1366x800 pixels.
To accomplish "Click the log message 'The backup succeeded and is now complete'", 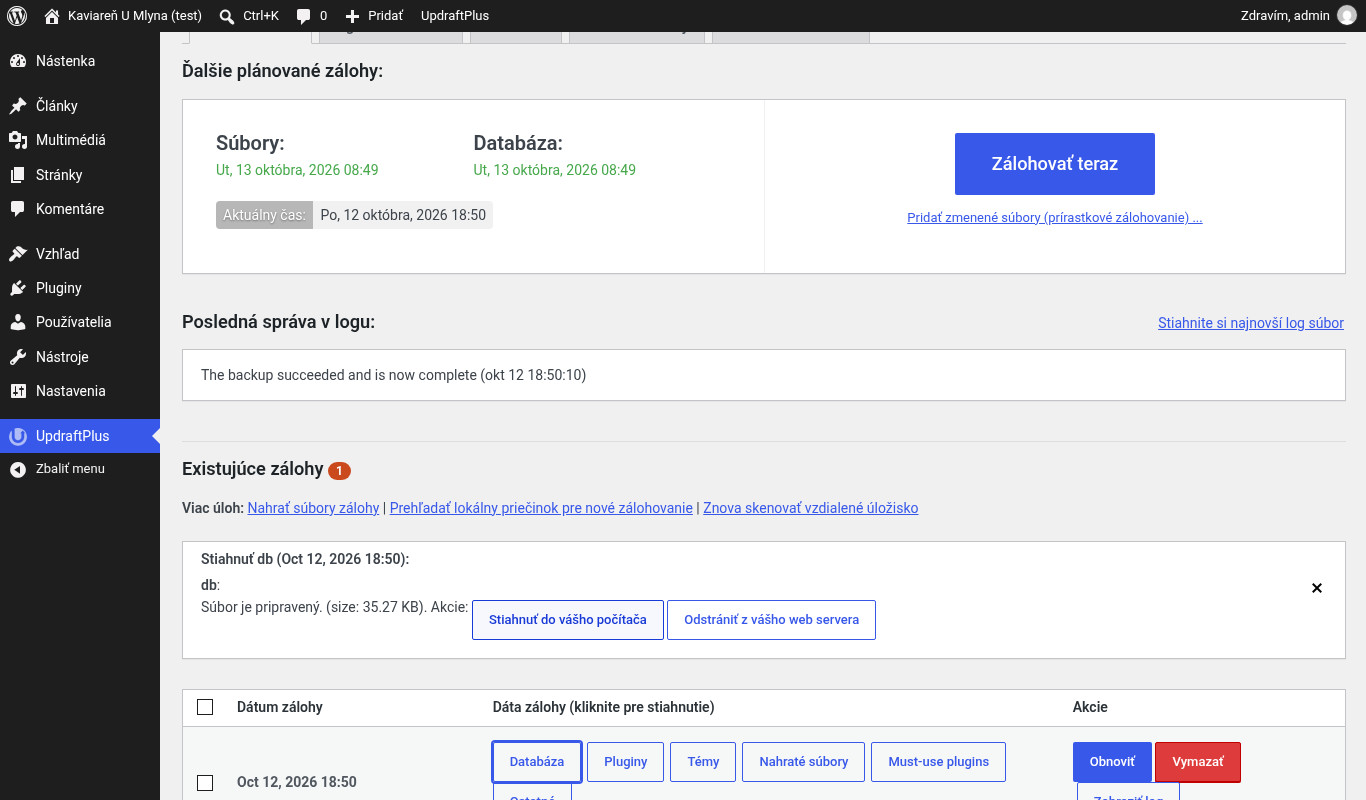I will tap(394, 375).
